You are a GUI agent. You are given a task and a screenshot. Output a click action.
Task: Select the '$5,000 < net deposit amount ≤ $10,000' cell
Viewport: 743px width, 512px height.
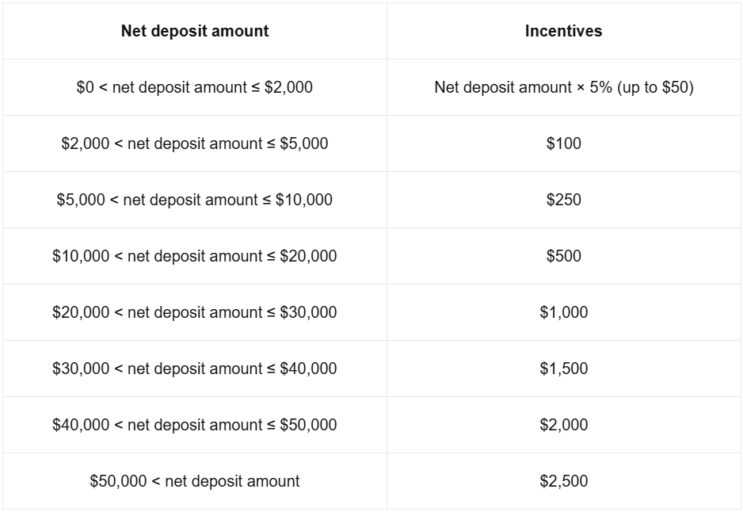(194, 199)
